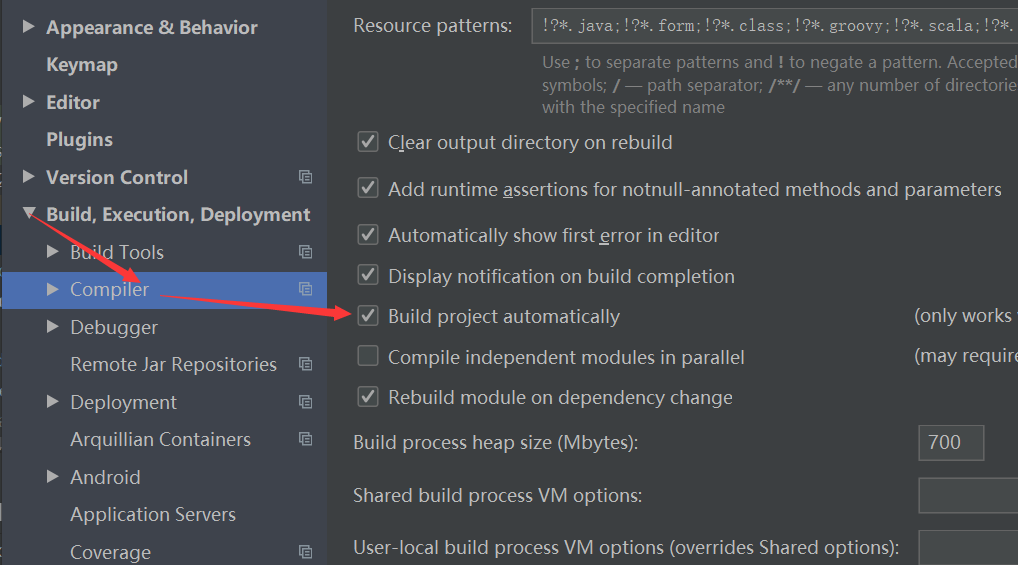The image size is (1018, 565).
Task: Open the Plugins settings page
Action: pyautogui.click(x=79, y=140)
